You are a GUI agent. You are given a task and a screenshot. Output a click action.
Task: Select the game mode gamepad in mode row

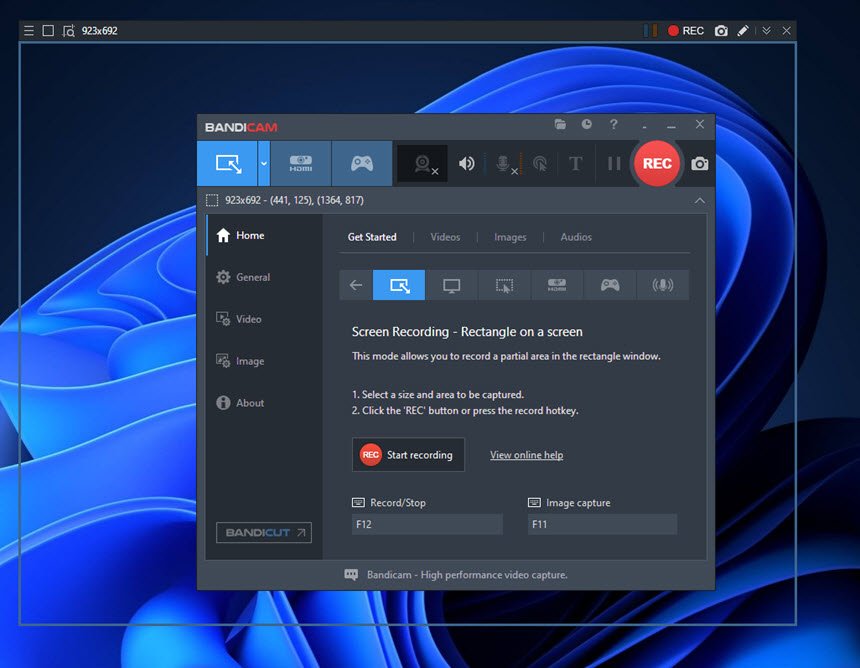coord(610,285)
